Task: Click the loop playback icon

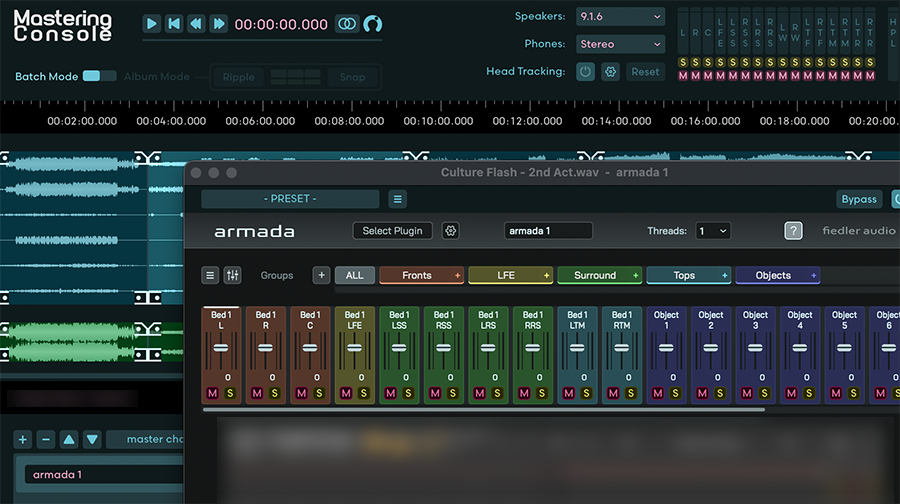Action: [347, 24]
